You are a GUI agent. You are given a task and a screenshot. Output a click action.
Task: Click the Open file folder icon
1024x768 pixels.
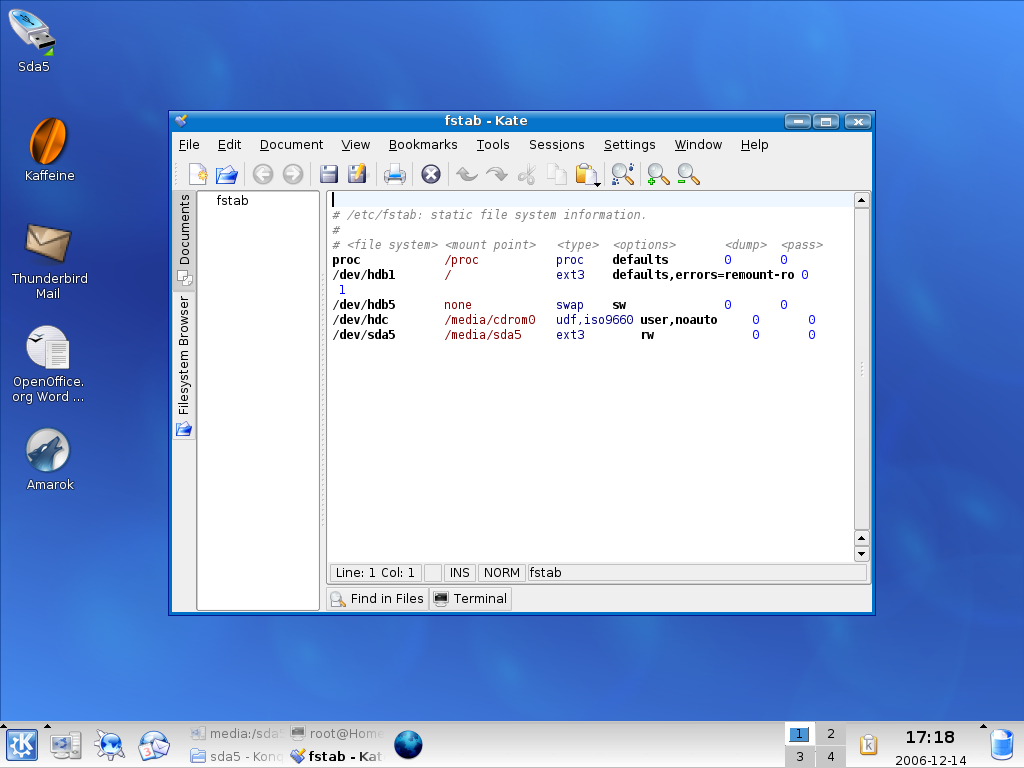click(x=227, y=175)
